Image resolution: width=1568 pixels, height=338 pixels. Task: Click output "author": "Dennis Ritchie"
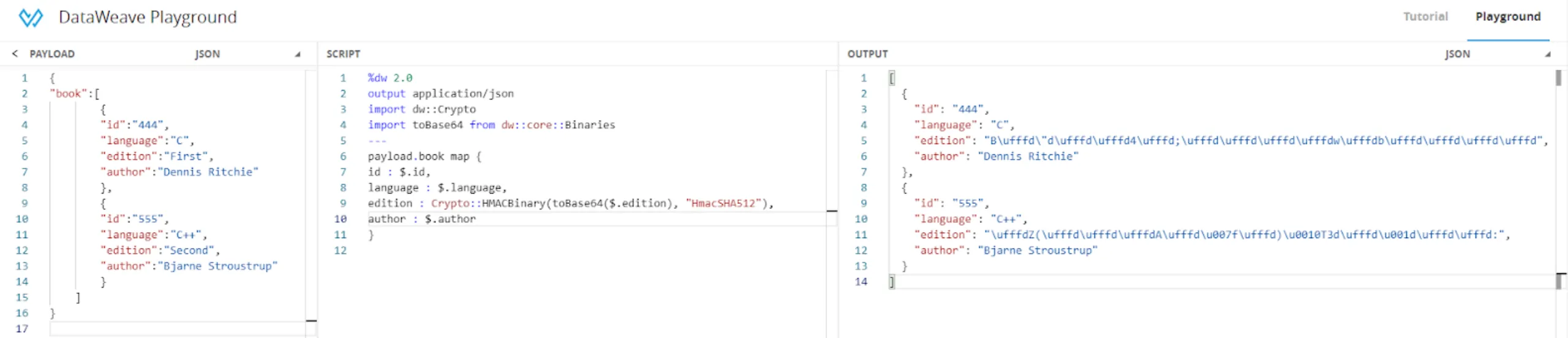coord(996,156)
